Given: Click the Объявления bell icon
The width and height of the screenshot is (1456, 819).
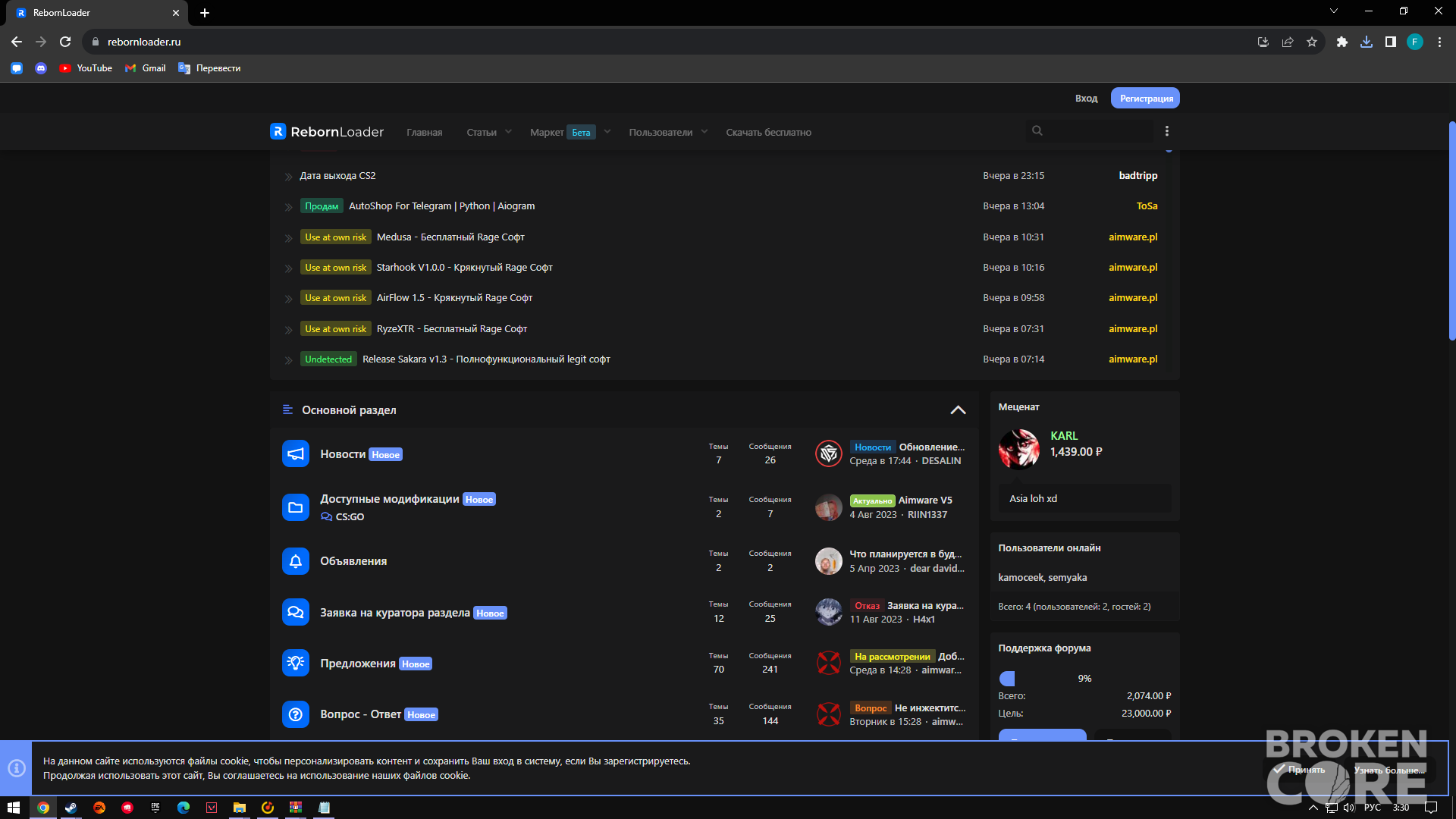Looking at the screenshot, I should coord(296,561).
